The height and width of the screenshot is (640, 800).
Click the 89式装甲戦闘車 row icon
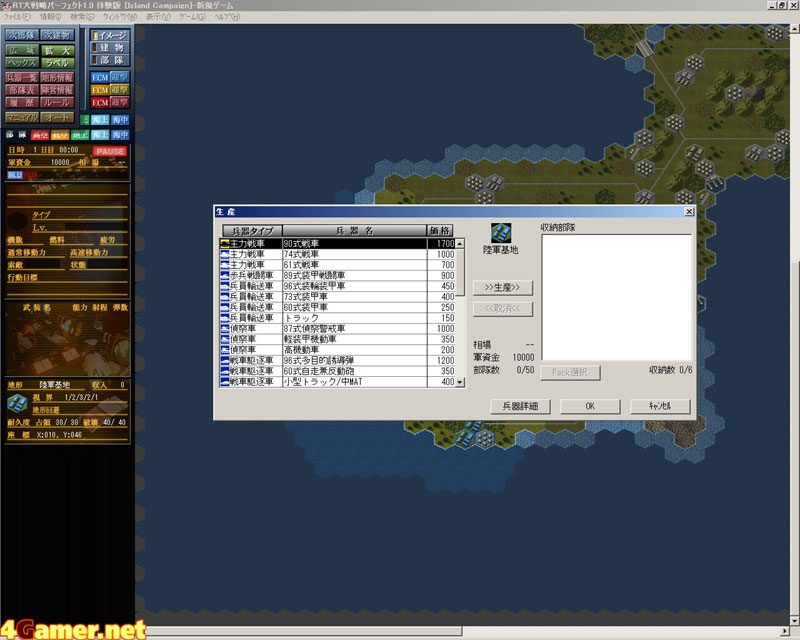(x=224, y=276)
